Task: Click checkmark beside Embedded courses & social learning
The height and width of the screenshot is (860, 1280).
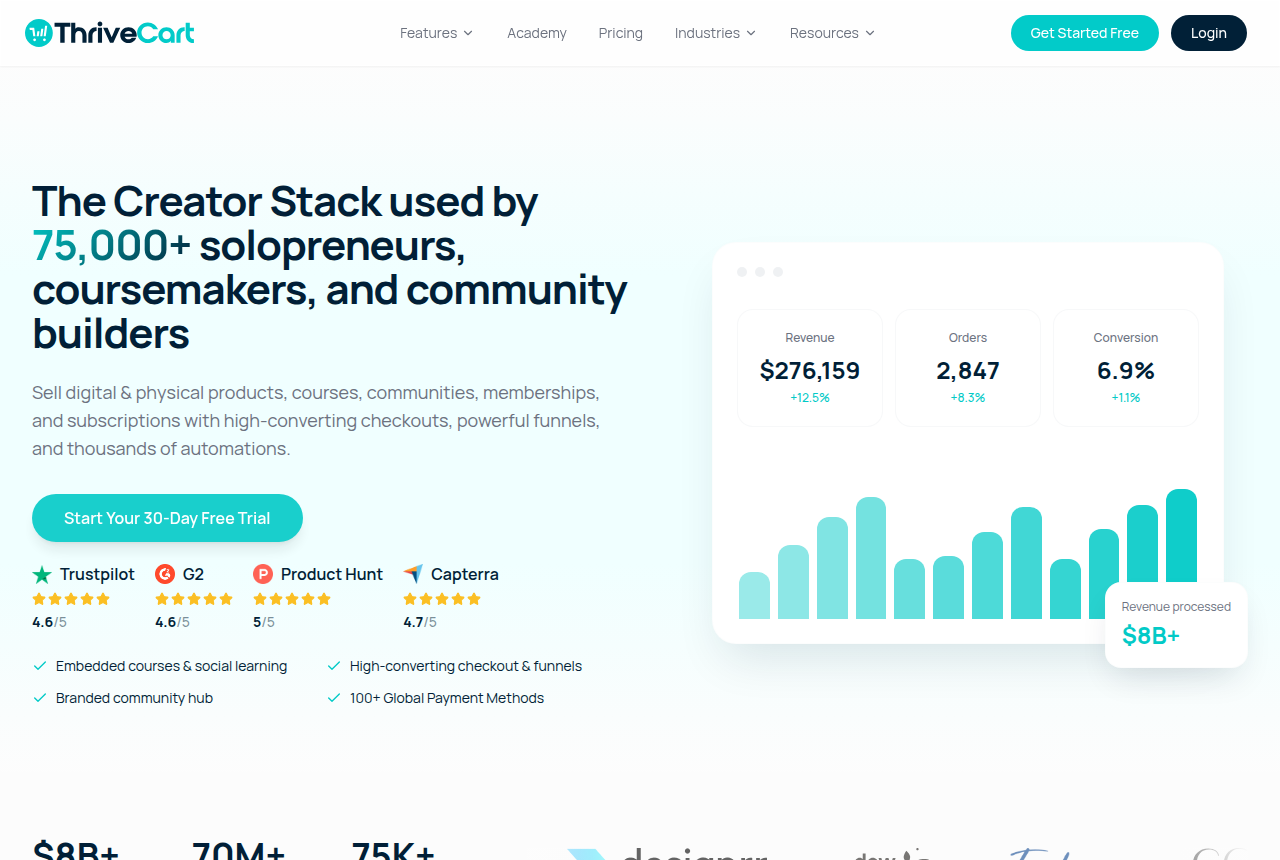Action: (40, 666)
